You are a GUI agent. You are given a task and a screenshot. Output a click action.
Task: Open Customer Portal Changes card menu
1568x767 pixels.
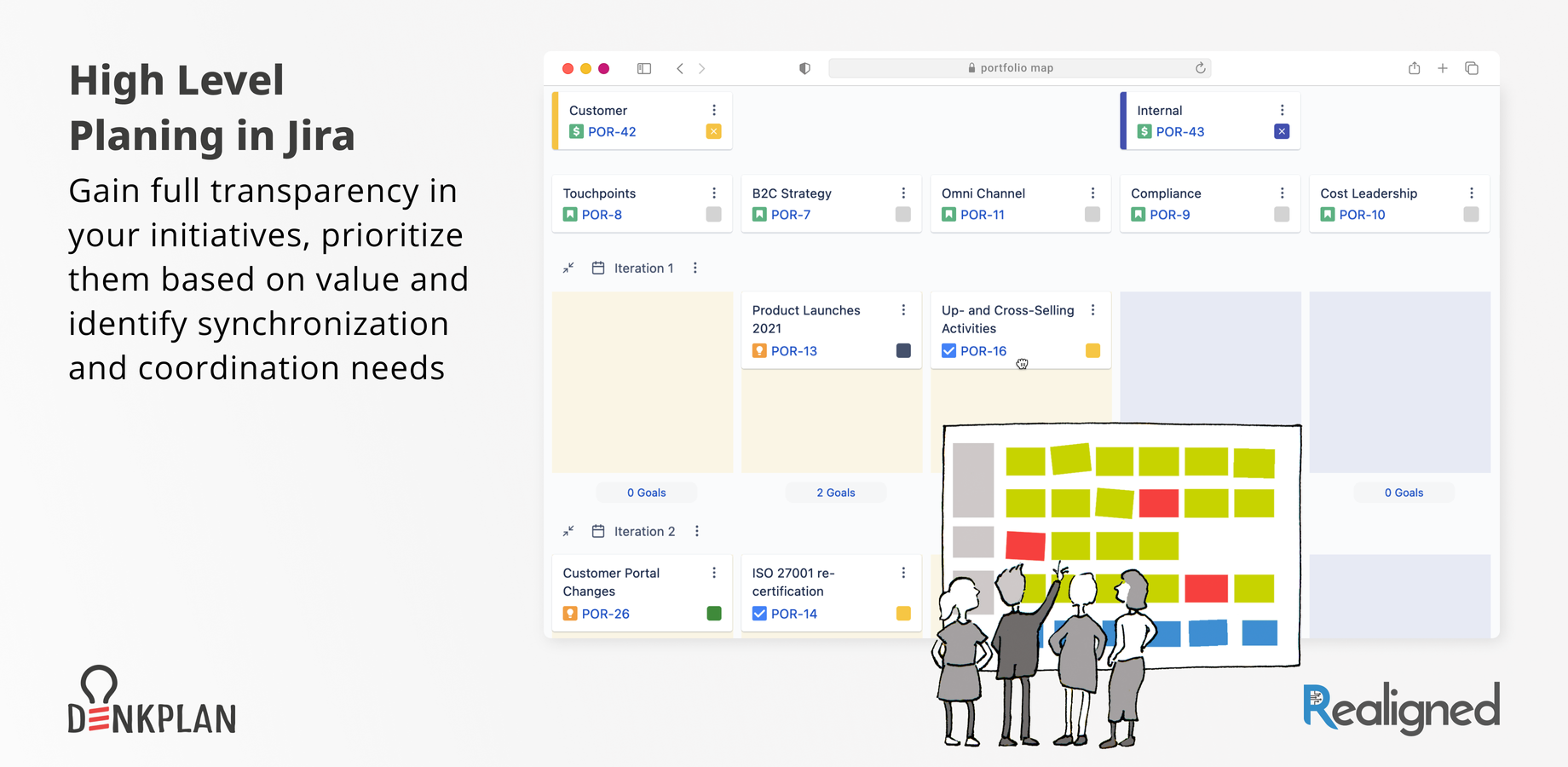click(x=714, y=573)
